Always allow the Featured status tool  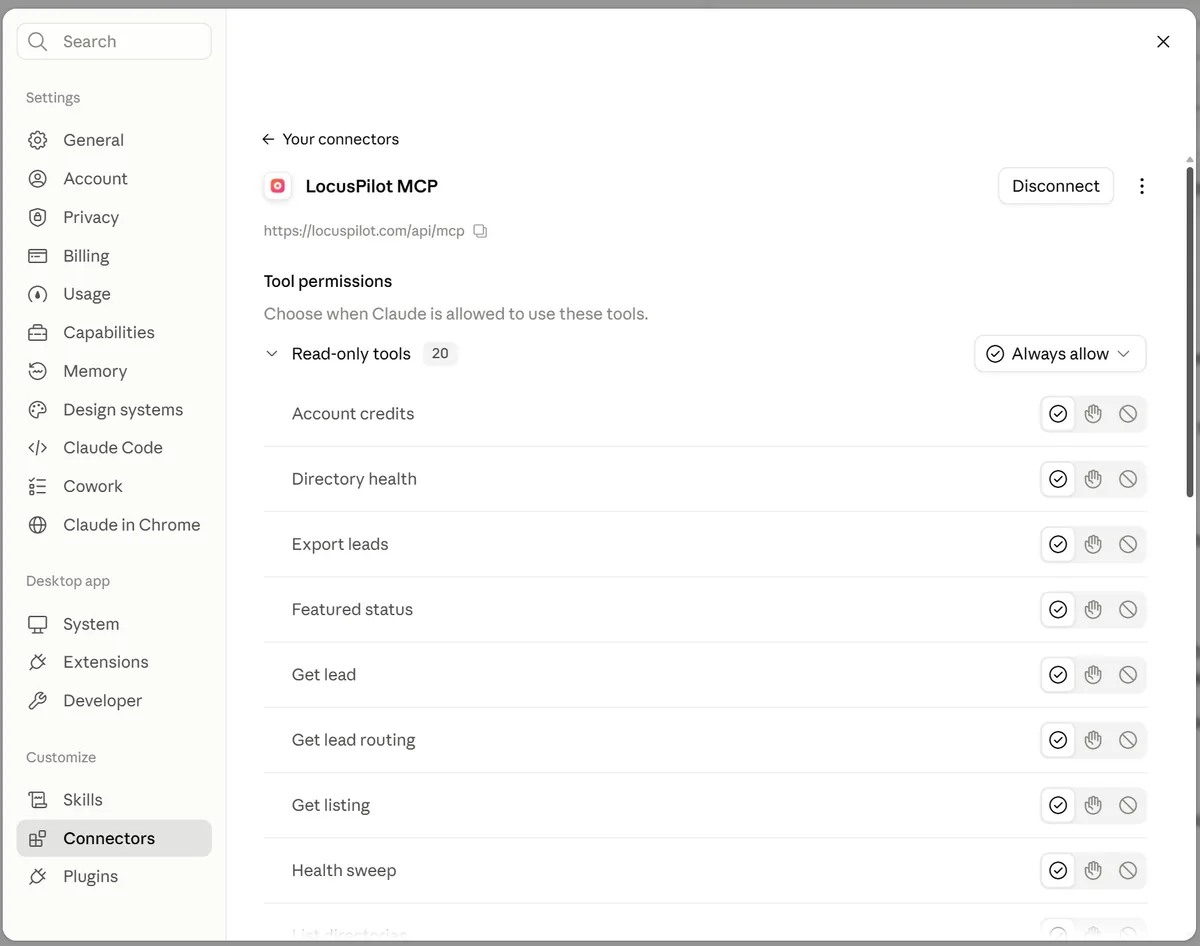pos(1058,609)
